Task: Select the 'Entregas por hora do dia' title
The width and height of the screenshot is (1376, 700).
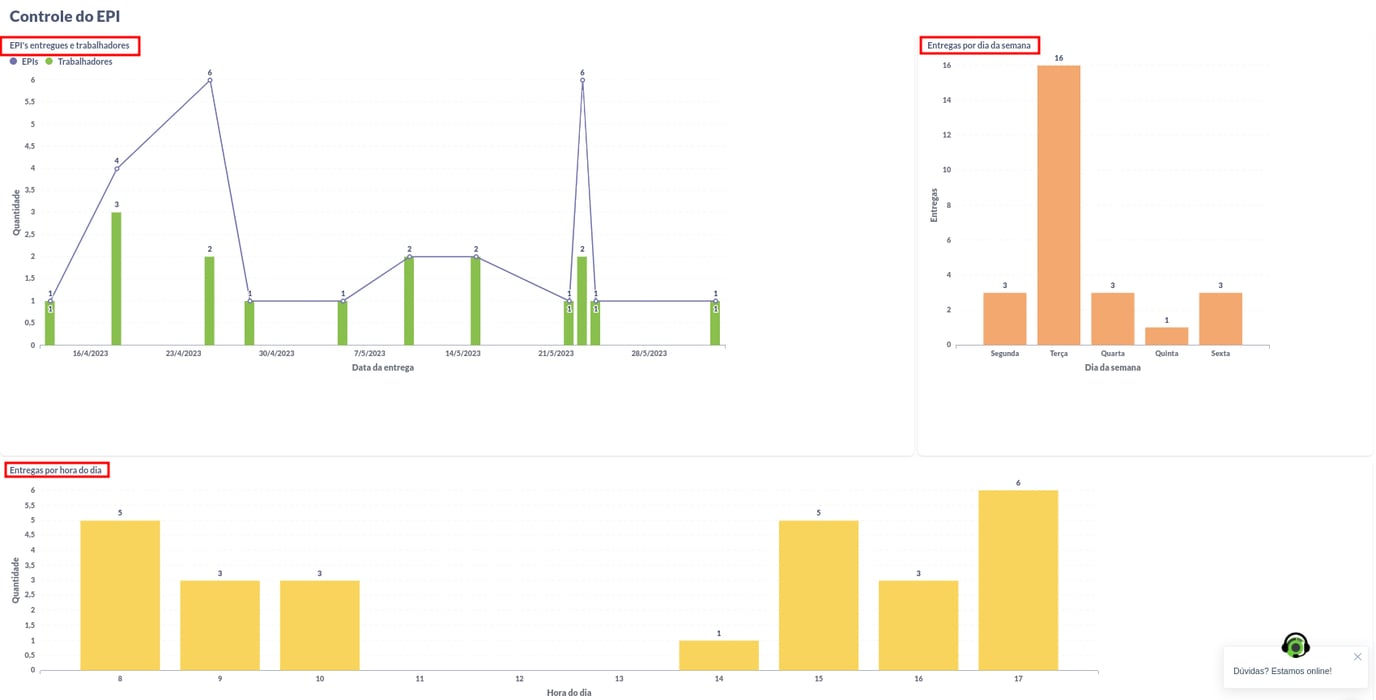Action: click(56, 469)
